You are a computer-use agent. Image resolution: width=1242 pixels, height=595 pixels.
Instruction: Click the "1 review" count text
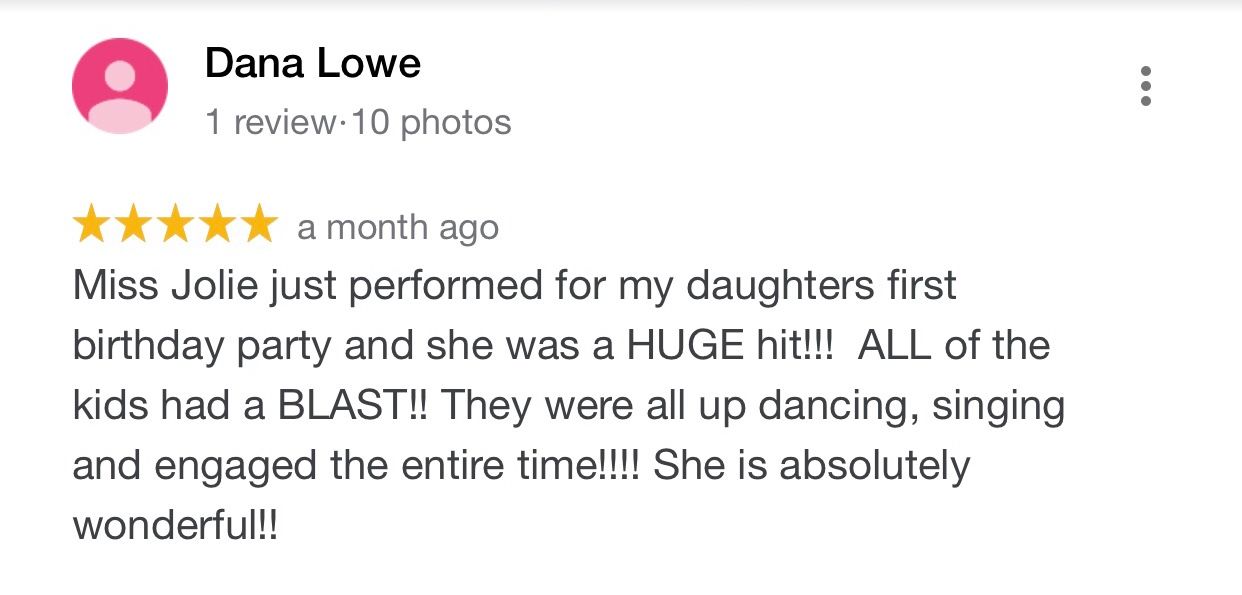click(269, 122)
